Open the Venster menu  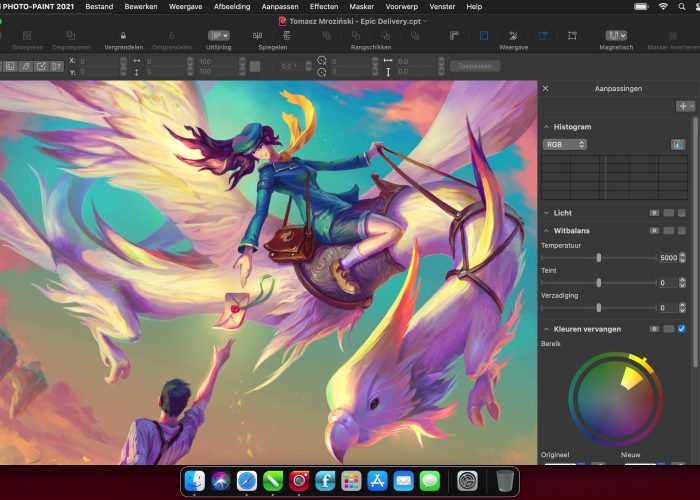(x=442, y=7)
